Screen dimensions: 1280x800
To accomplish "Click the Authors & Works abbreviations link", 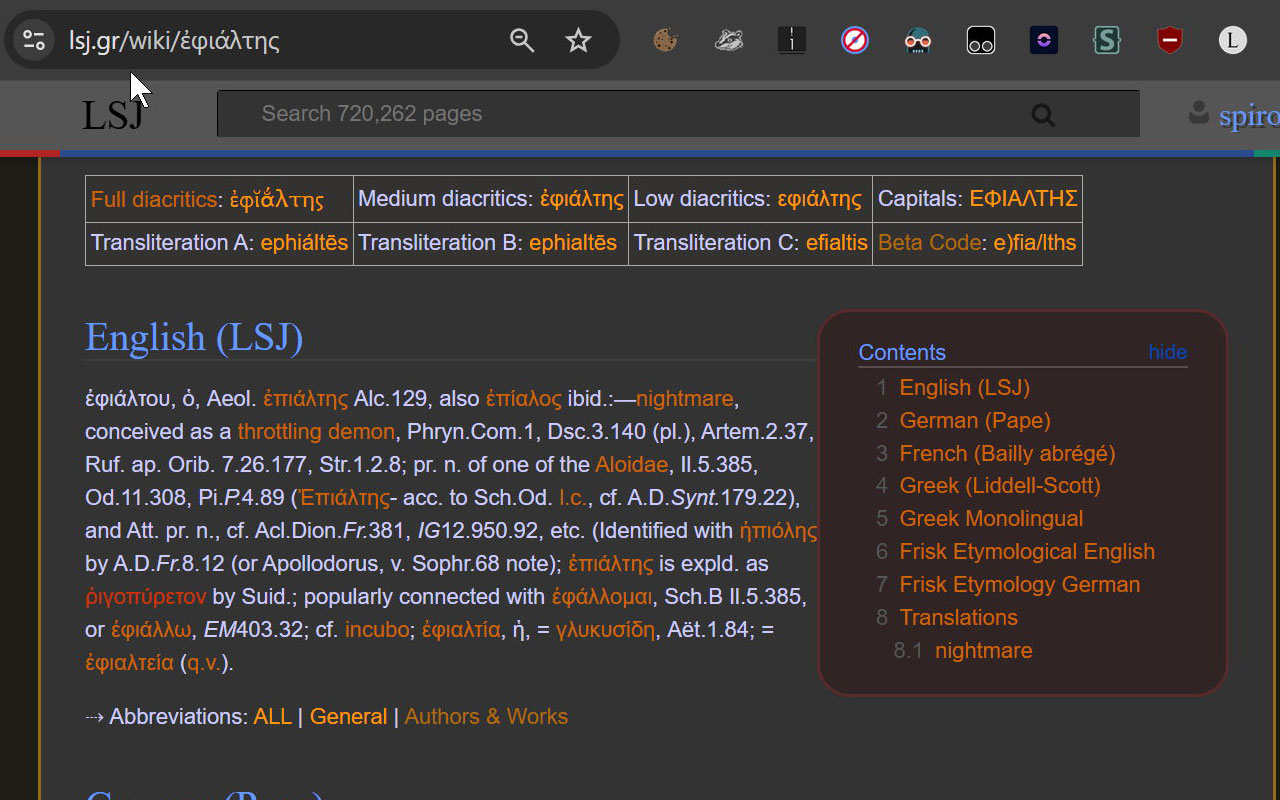I will pos(486,716).
